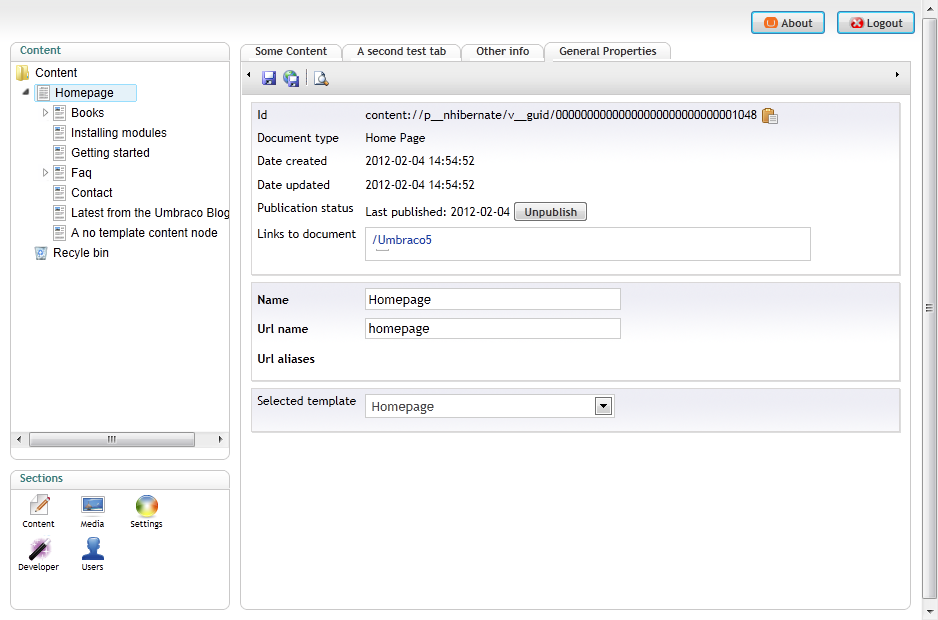Click the content tree horizontal scrollbar

111,439
